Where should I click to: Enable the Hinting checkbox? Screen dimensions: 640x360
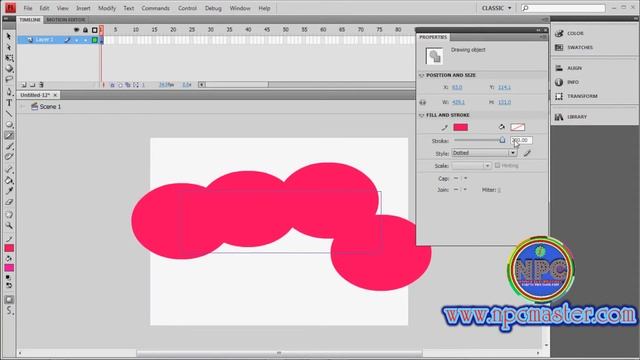[x=497, y=165]
